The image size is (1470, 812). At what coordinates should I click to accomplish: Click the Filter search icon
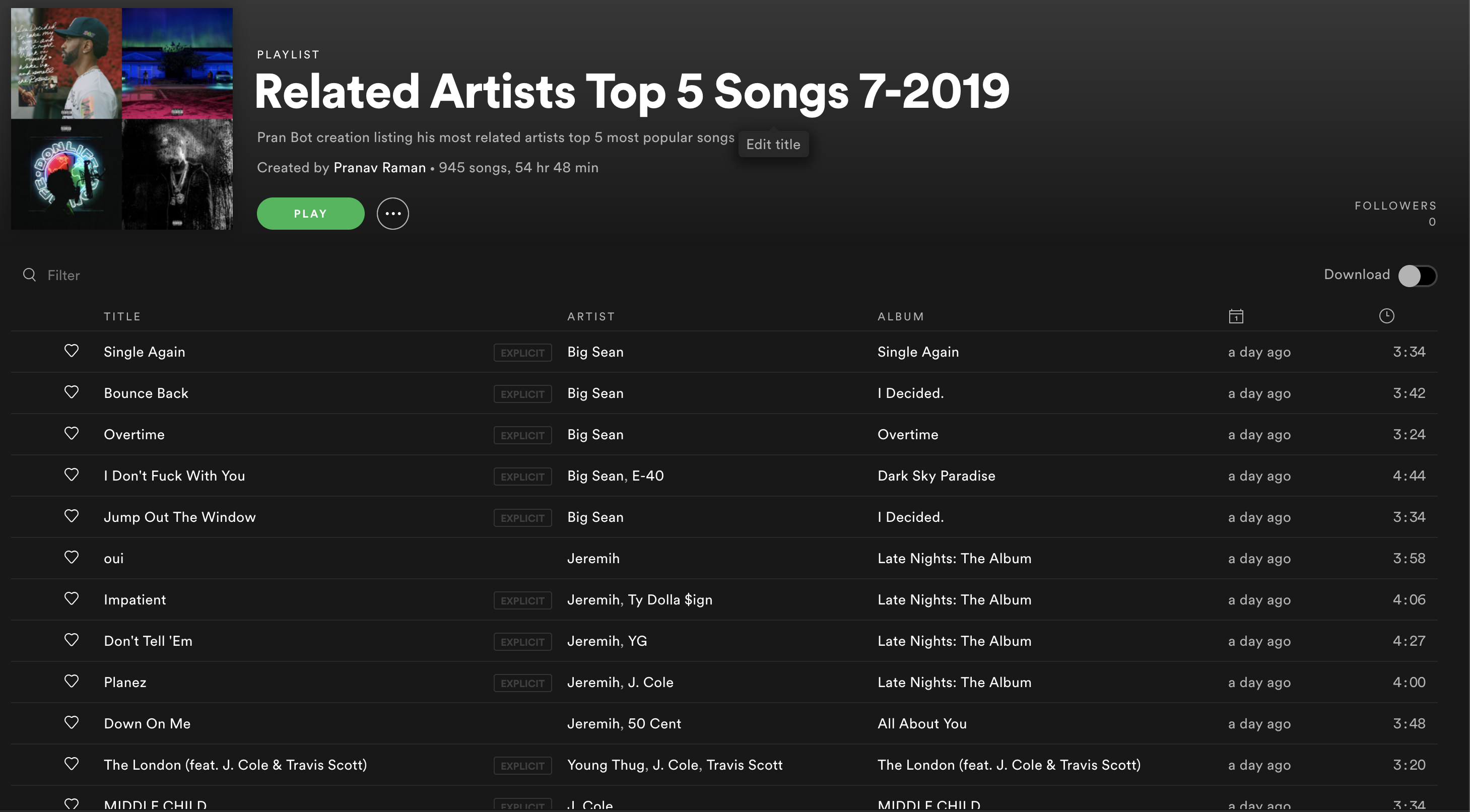click(x=29, y=275)
